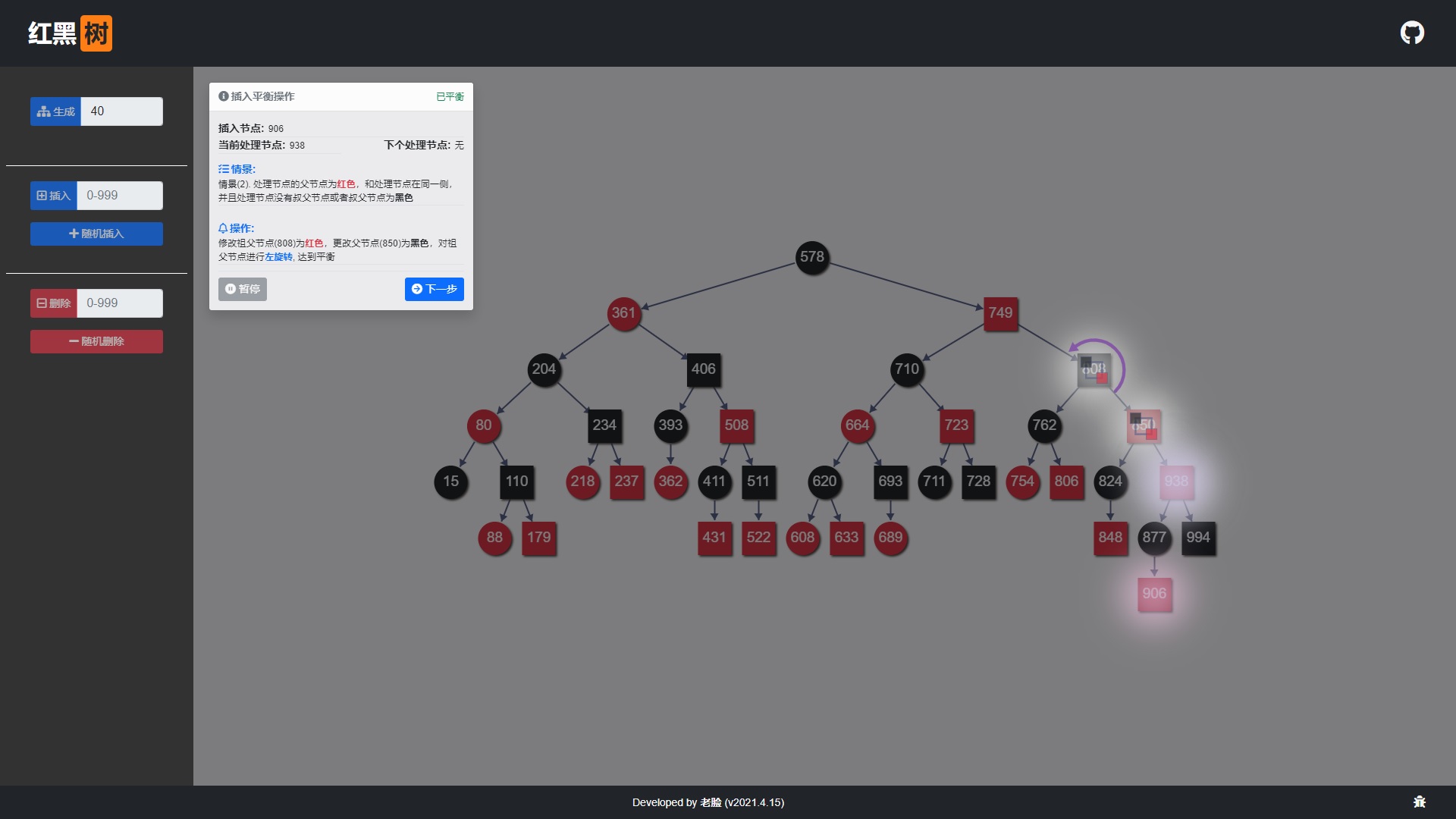Select red square node 749

[1000, 313]
